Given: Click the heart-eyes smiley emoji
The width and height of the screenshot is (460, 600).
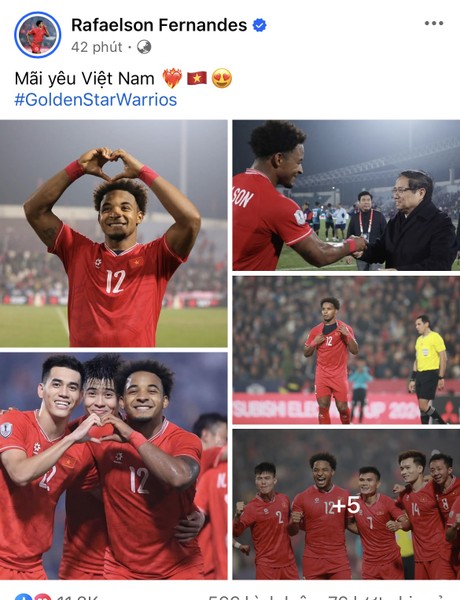Looking at the screenshot, I should coord(222,78).
